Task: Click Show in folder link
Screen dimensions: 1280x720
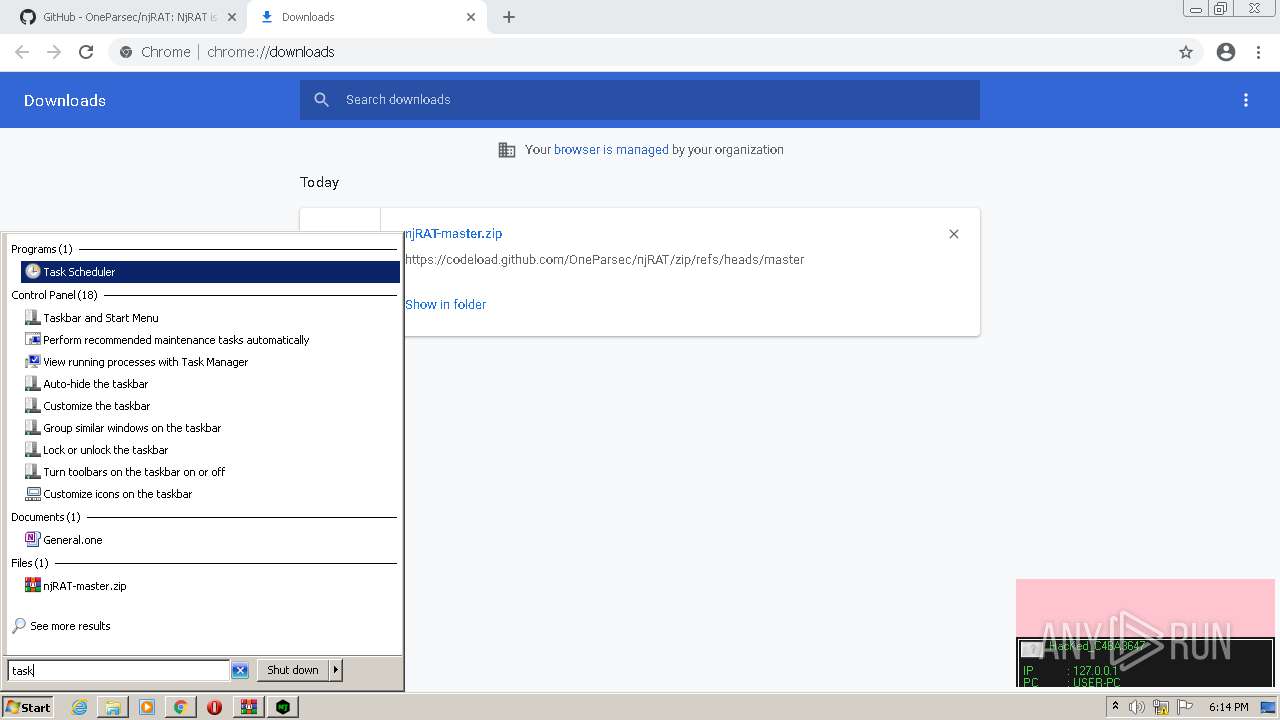Action: click(446, 305)
